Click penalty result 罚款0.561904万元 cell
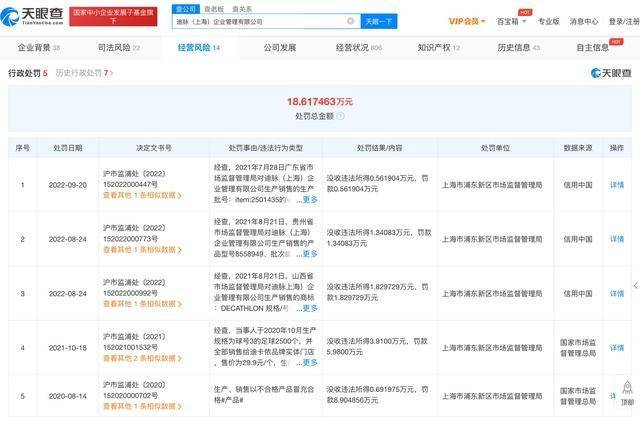This screenshot has height=425, width=640. 378,184
